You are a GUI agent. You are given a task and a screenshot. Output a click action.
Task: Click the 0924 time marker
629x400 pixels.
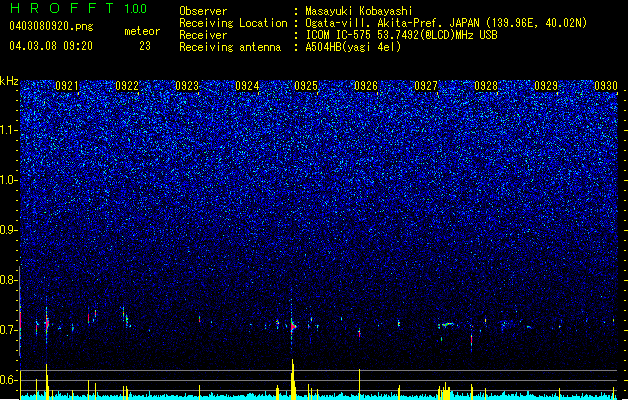click(x=247, y=86)
